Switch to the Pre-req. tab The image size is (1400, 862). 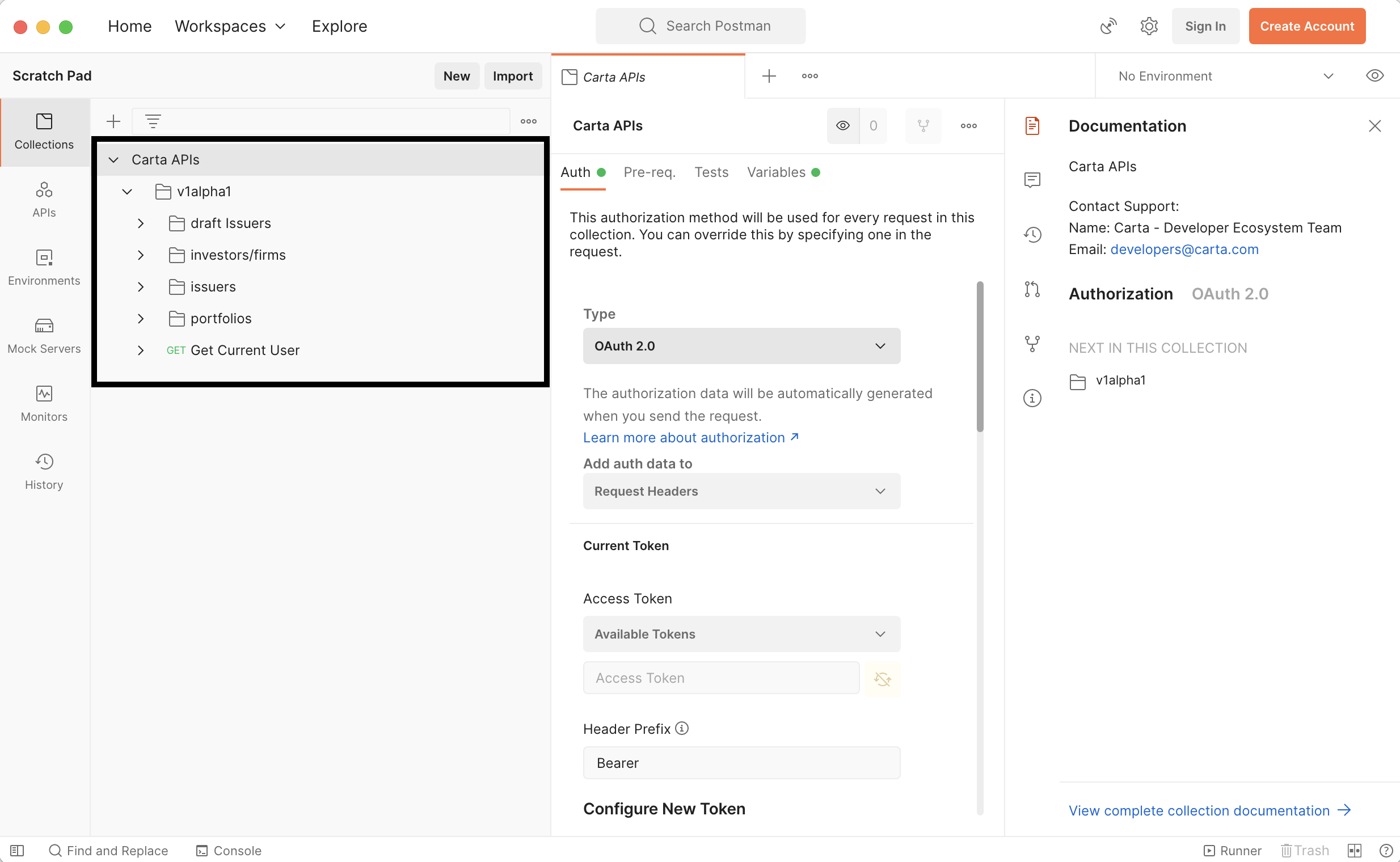click(x=649, y=172)
